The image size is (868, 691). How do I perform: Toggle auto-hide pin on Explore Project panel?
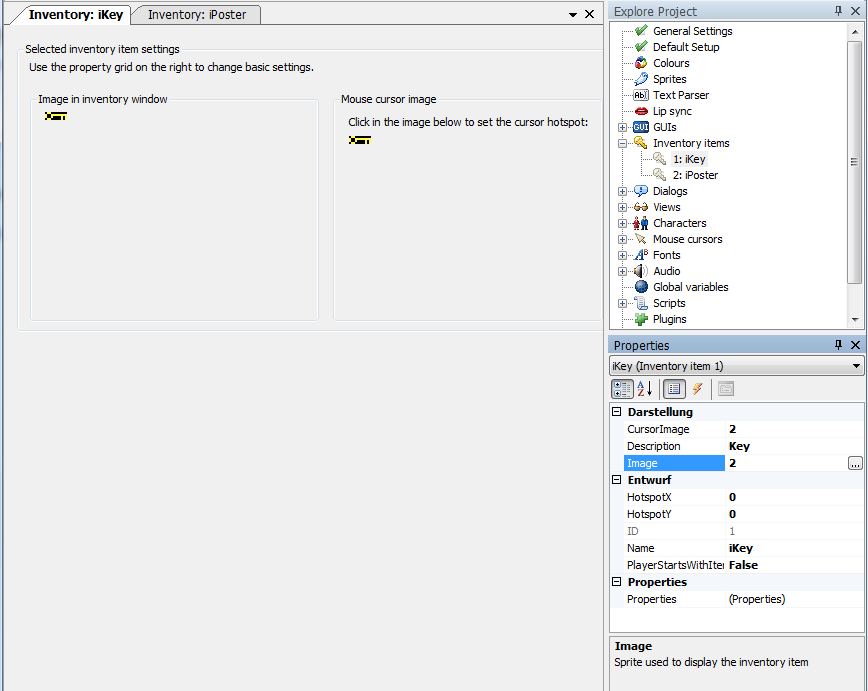pos(838,11)
